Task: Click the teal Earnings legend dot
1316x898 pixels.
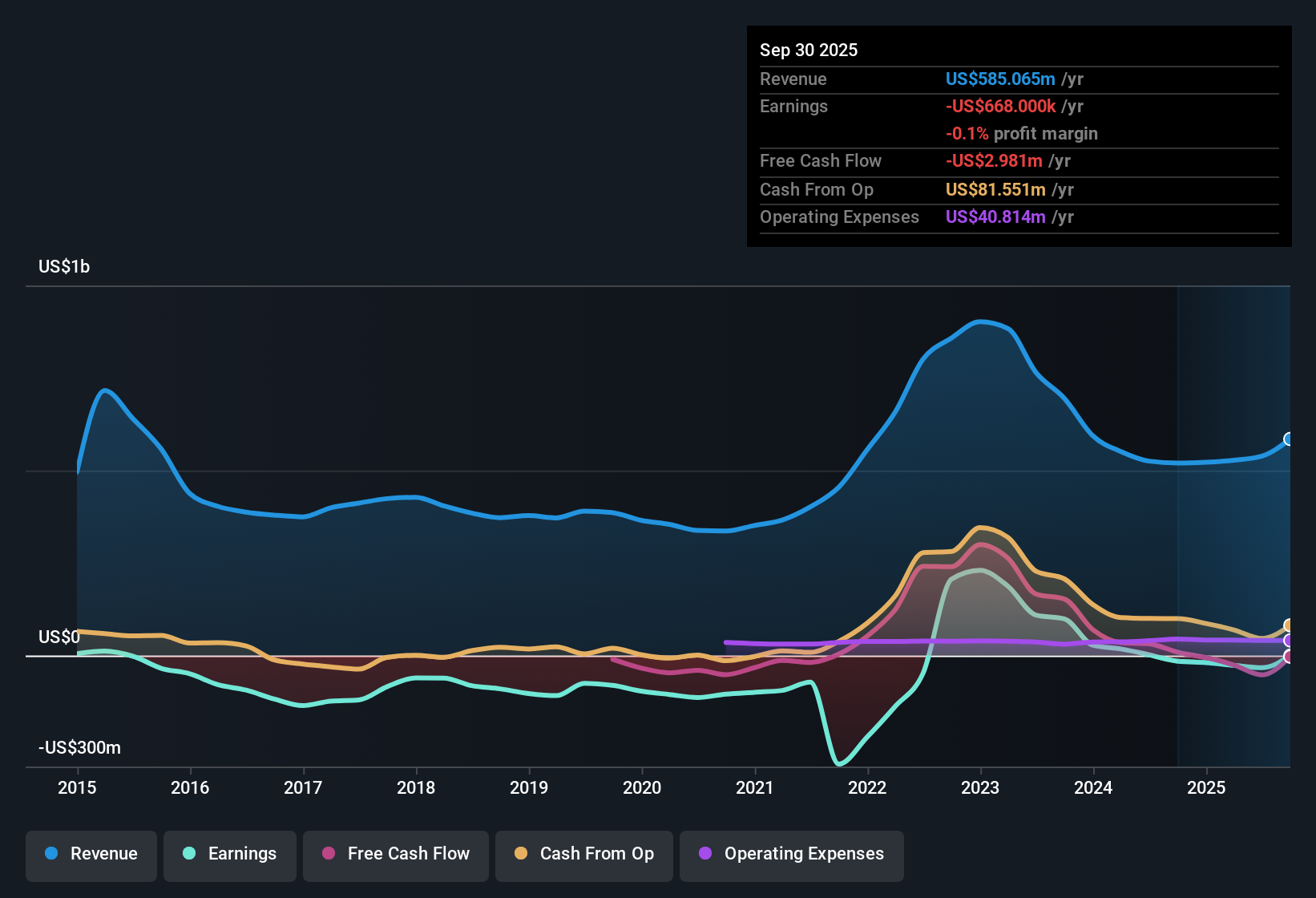Action: (189, 854)
